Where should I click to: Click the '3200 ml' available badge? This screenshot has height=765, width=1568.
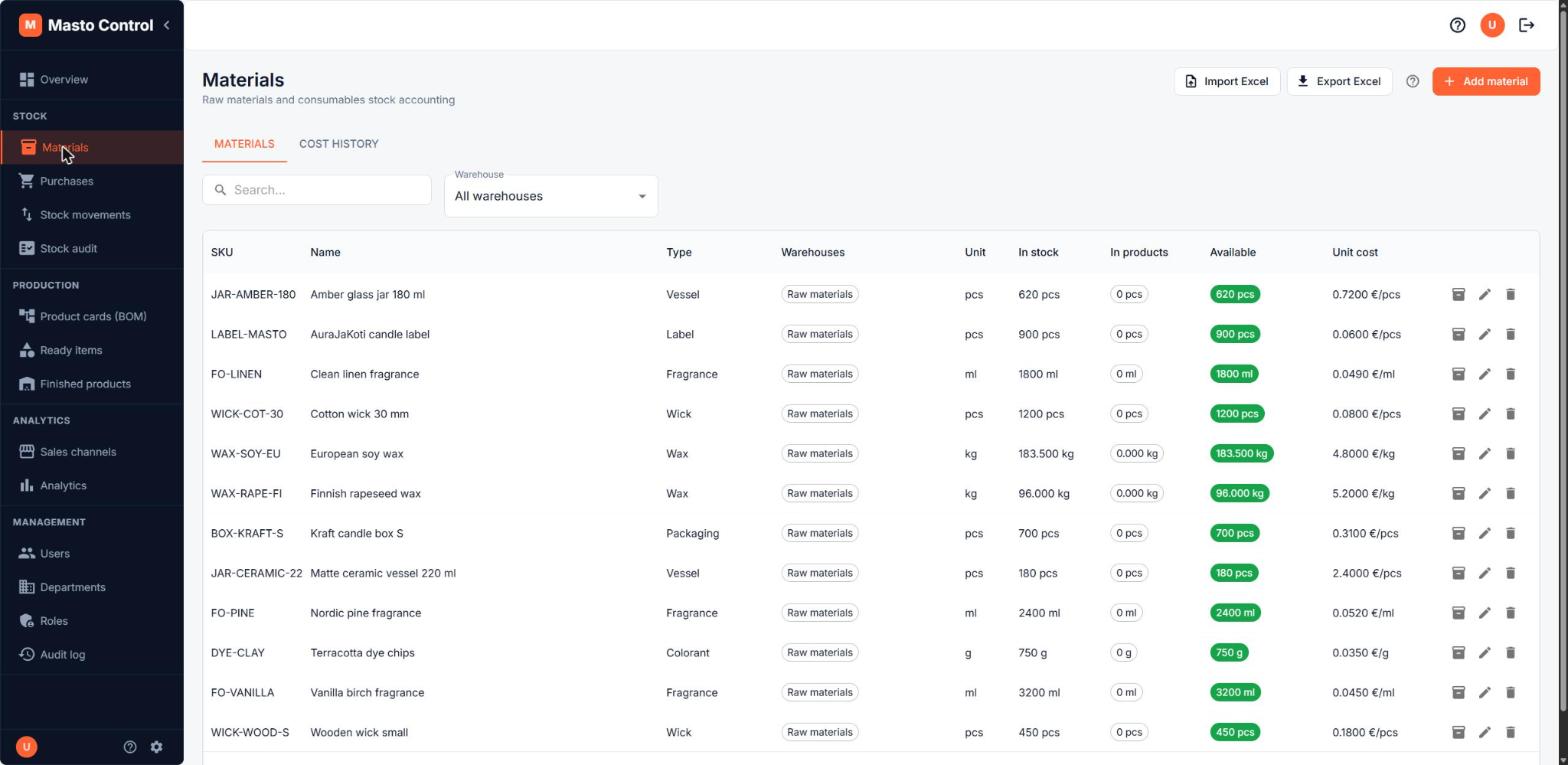coord(1234,692)
